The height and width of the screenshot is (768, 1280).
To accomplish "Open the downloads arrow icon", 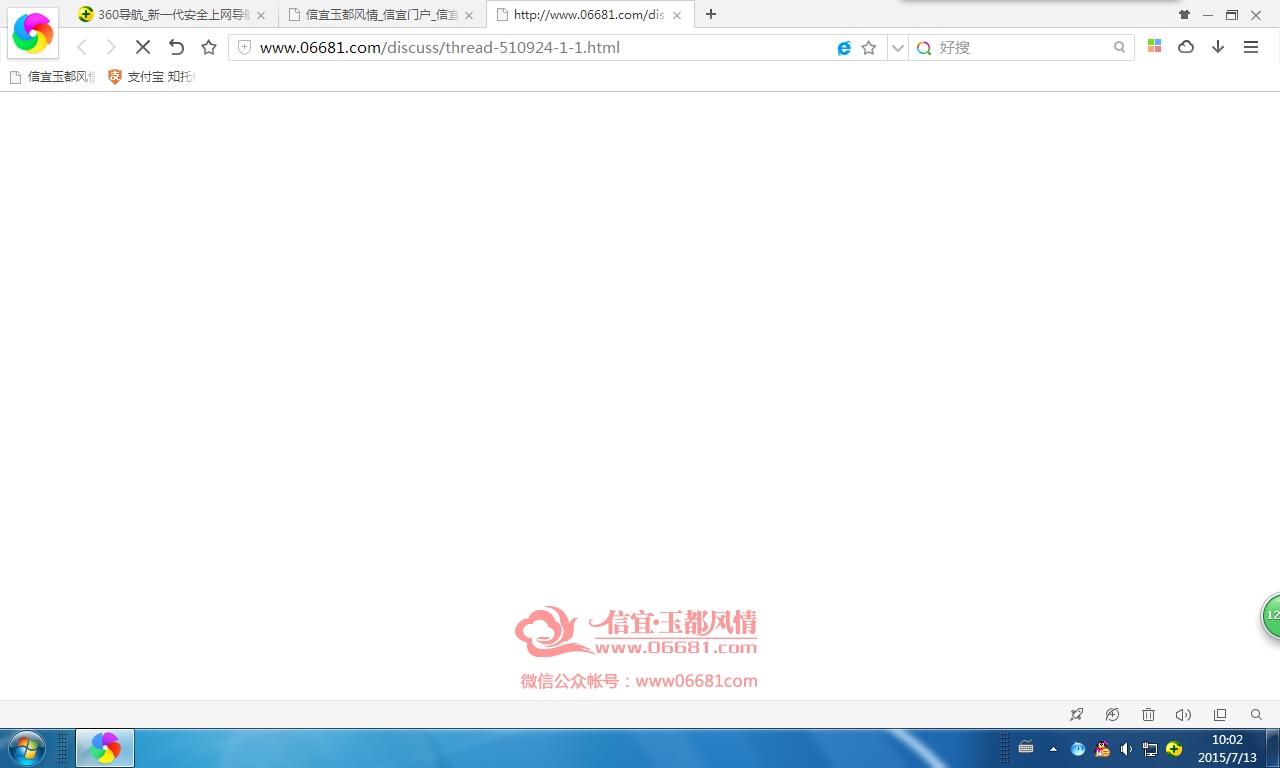I will (1218, 47).
